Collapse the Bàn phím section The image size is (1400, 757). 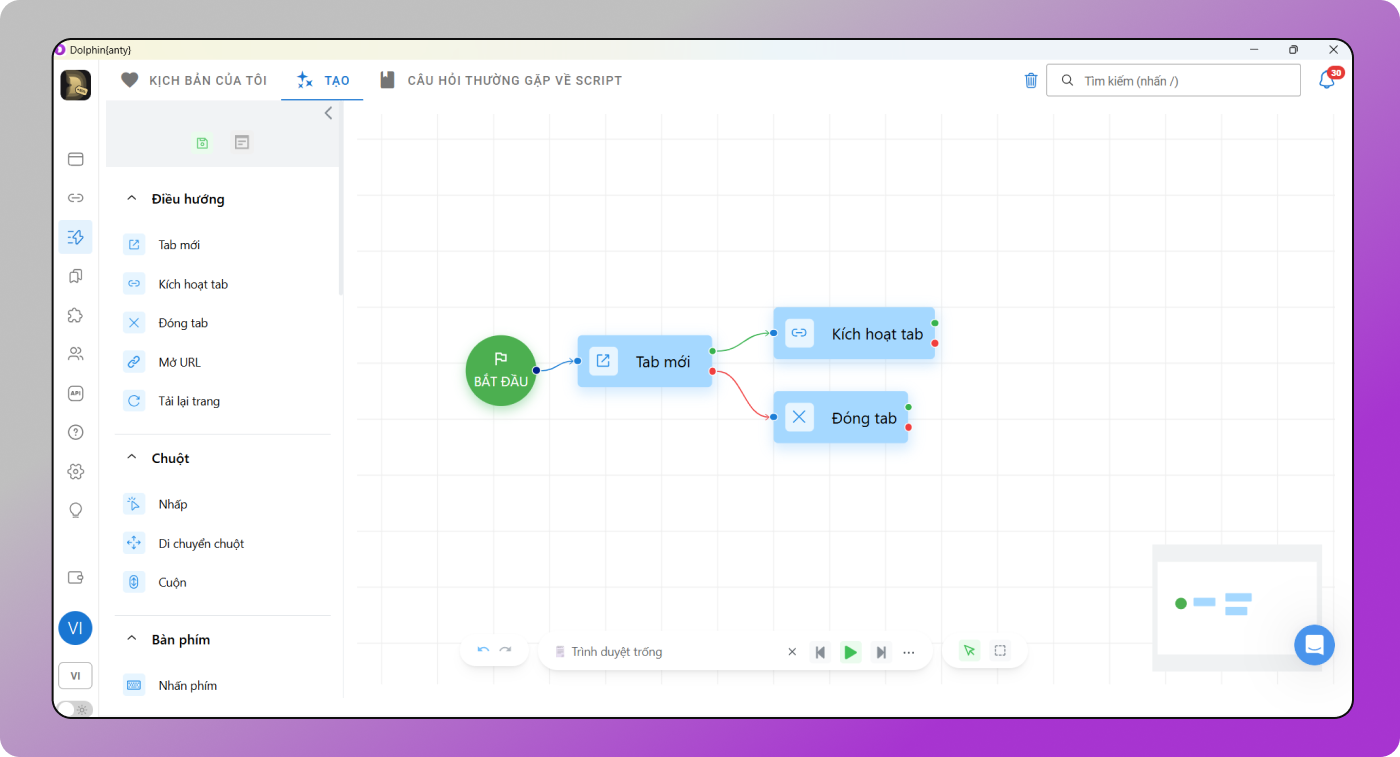(131, 639)
